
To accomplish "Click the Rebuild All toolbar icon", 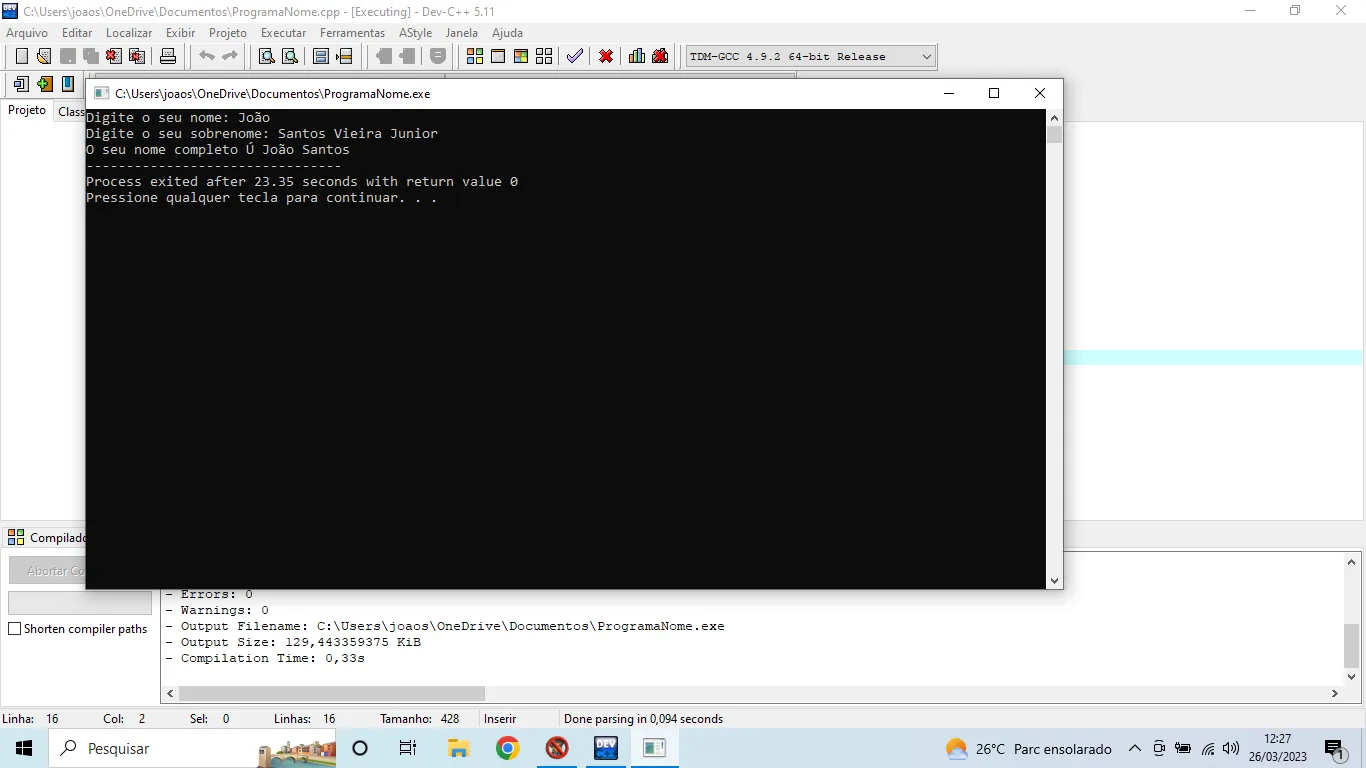I will tap(544, 57).
